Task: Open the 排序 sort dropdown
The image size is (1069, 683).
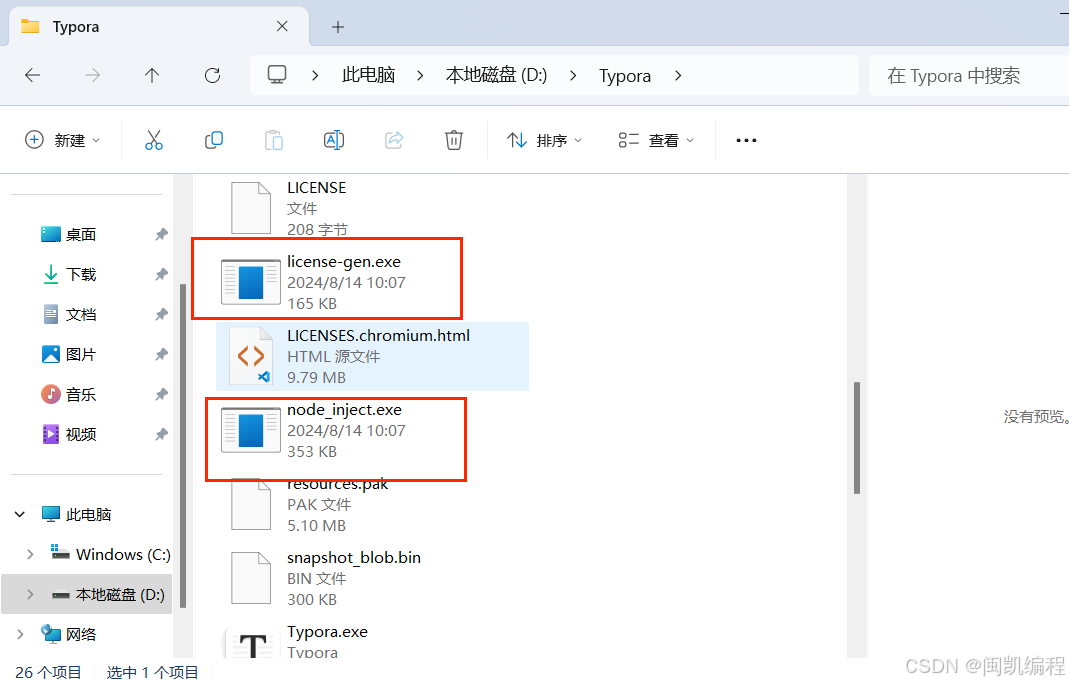Action: [x=544, y=140]
